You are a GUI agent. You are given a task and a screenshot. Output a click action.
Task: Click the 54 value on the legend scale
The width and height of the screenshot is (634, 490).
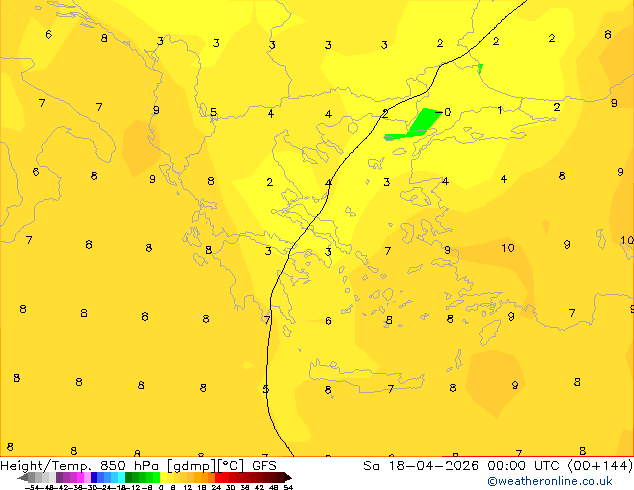pos(288,487)
